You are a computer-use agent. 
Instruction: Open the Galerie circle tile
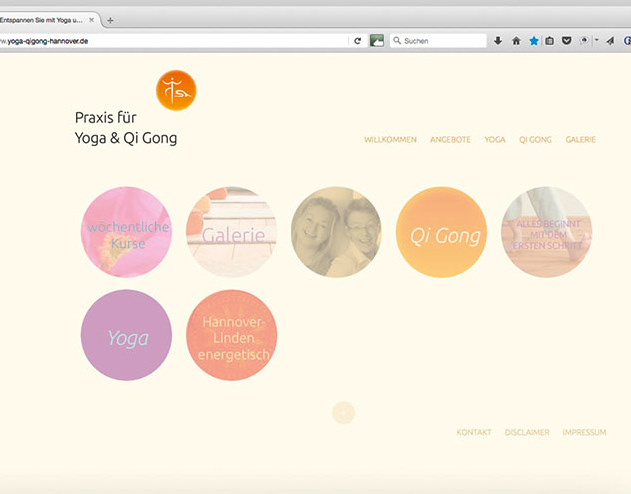point(231,232)
